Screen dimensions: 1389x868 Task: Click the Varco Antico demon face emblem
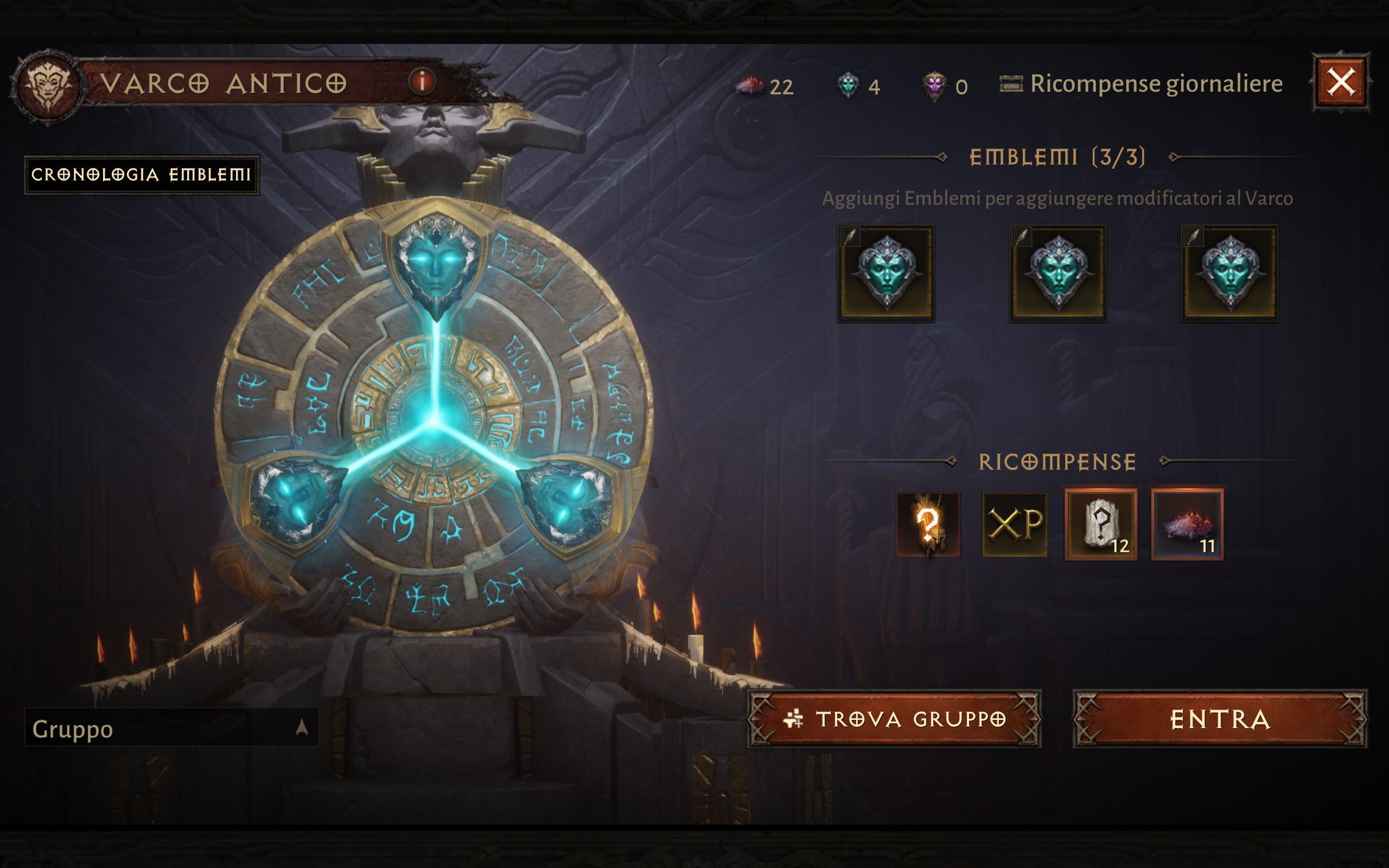(x=48, y=86)
